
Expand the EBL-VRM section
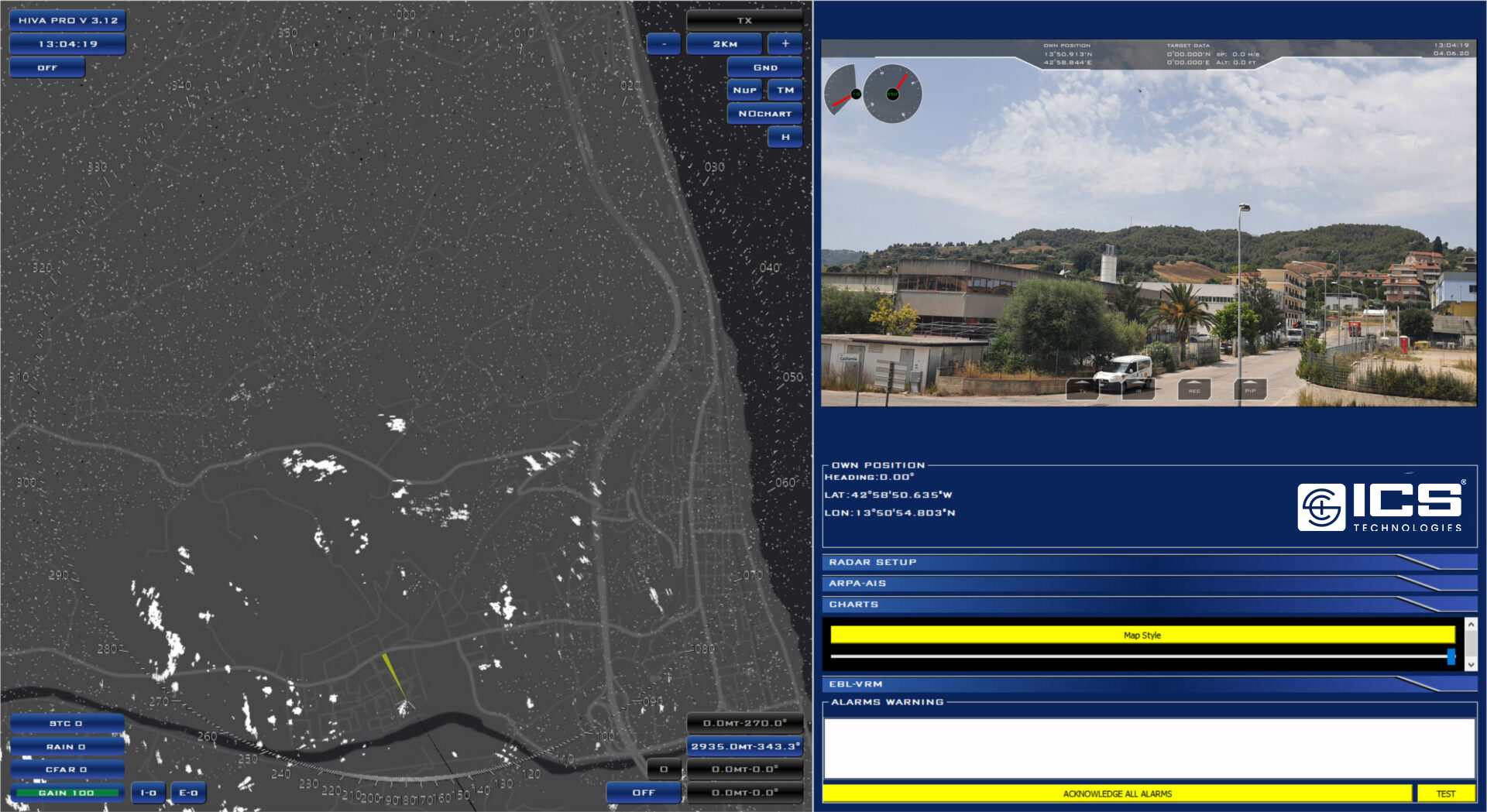point(1149,684)
